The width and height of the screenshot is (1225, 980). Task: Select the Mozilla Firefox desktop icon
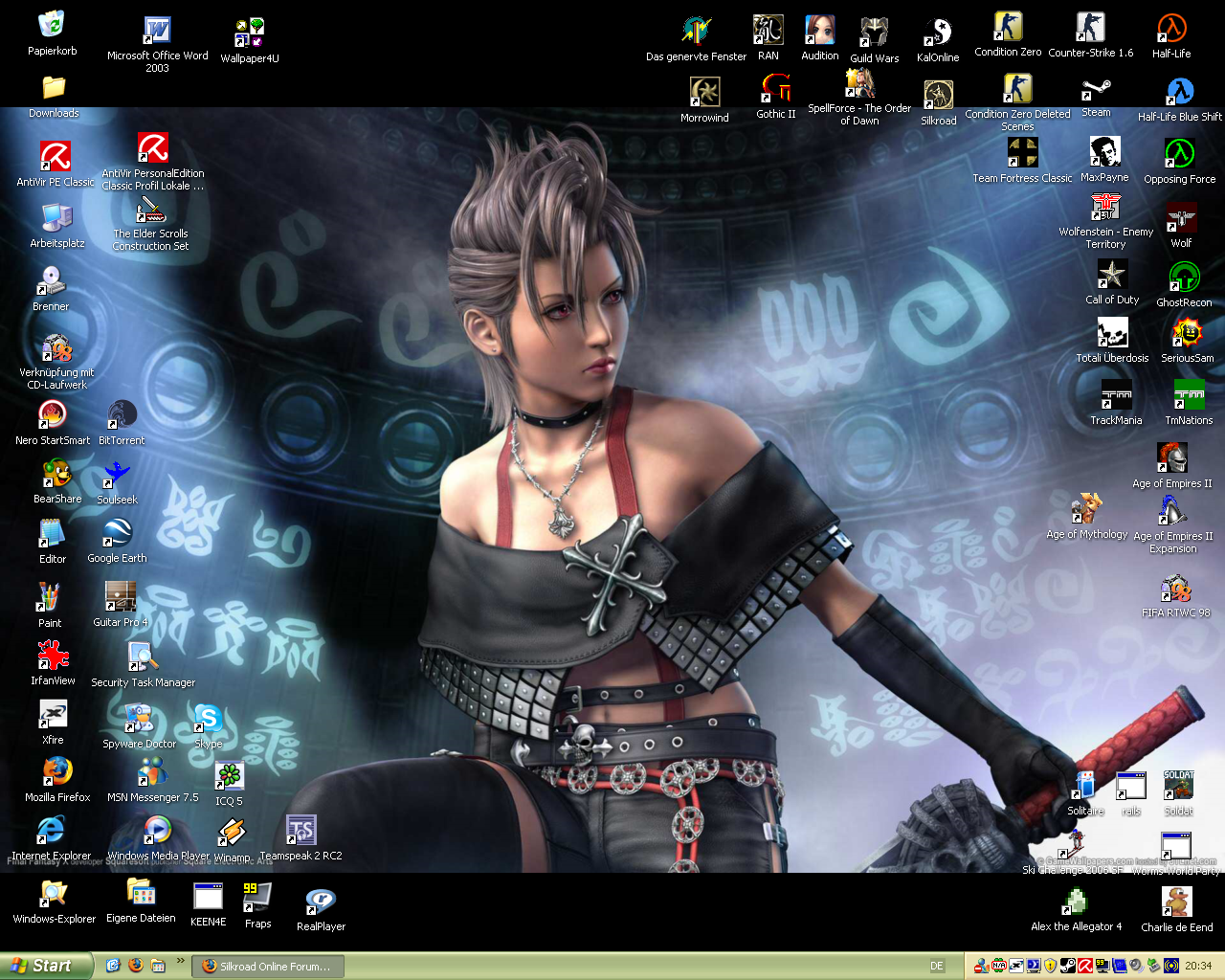point(57,772)
